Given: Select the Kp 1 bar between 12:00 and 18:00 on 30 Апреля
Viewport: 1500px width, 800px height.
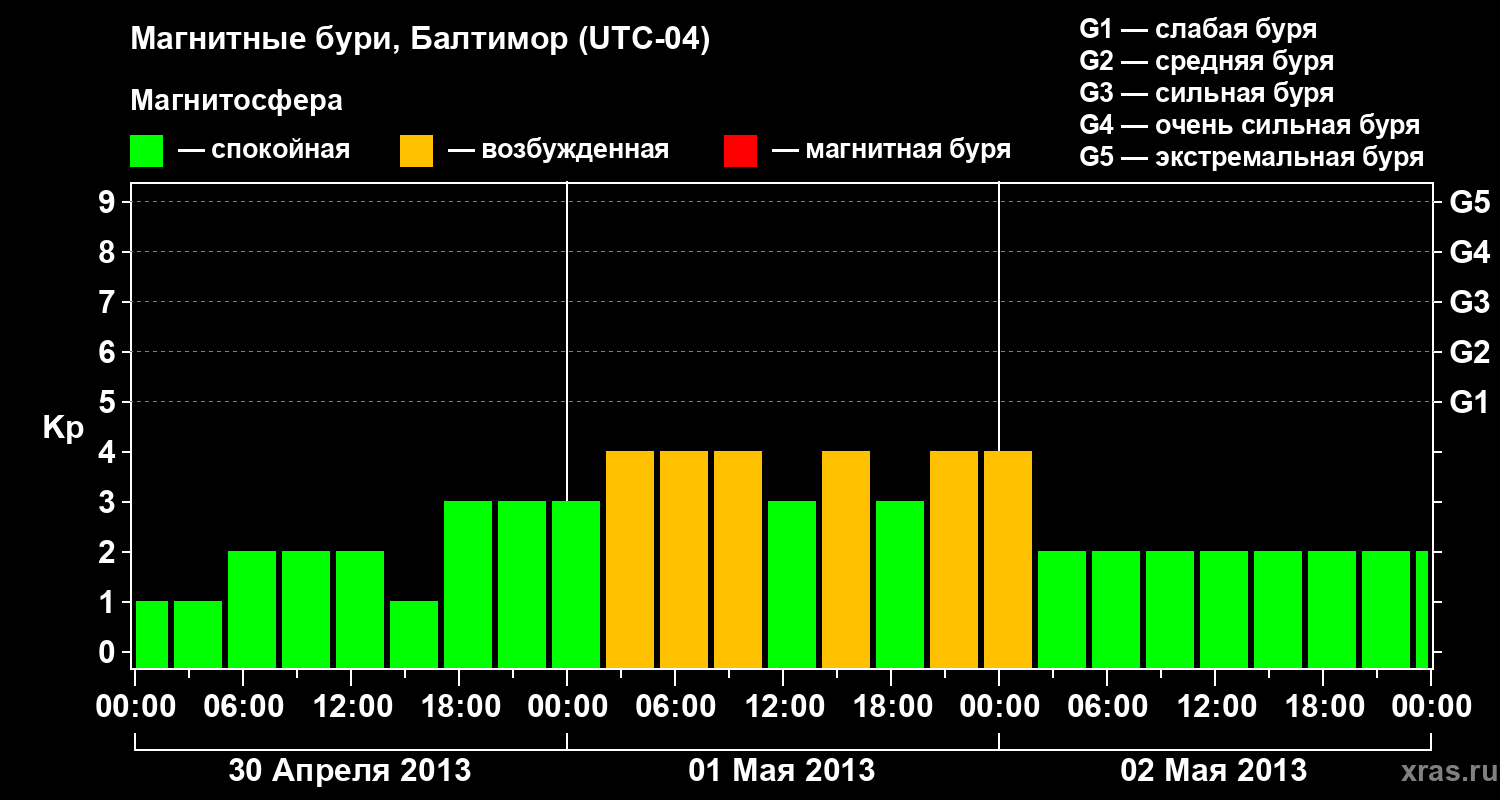Looking at the screenshot, I should click(x=414, y=634).
